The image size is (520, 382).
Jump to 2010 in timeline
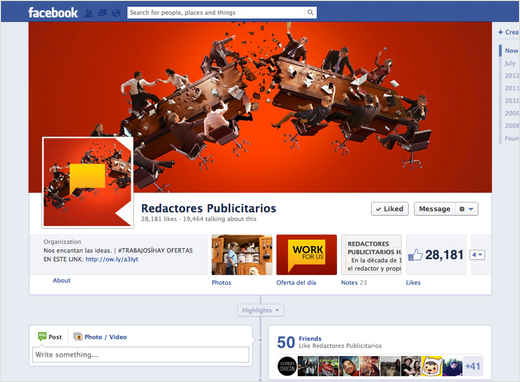512,100
